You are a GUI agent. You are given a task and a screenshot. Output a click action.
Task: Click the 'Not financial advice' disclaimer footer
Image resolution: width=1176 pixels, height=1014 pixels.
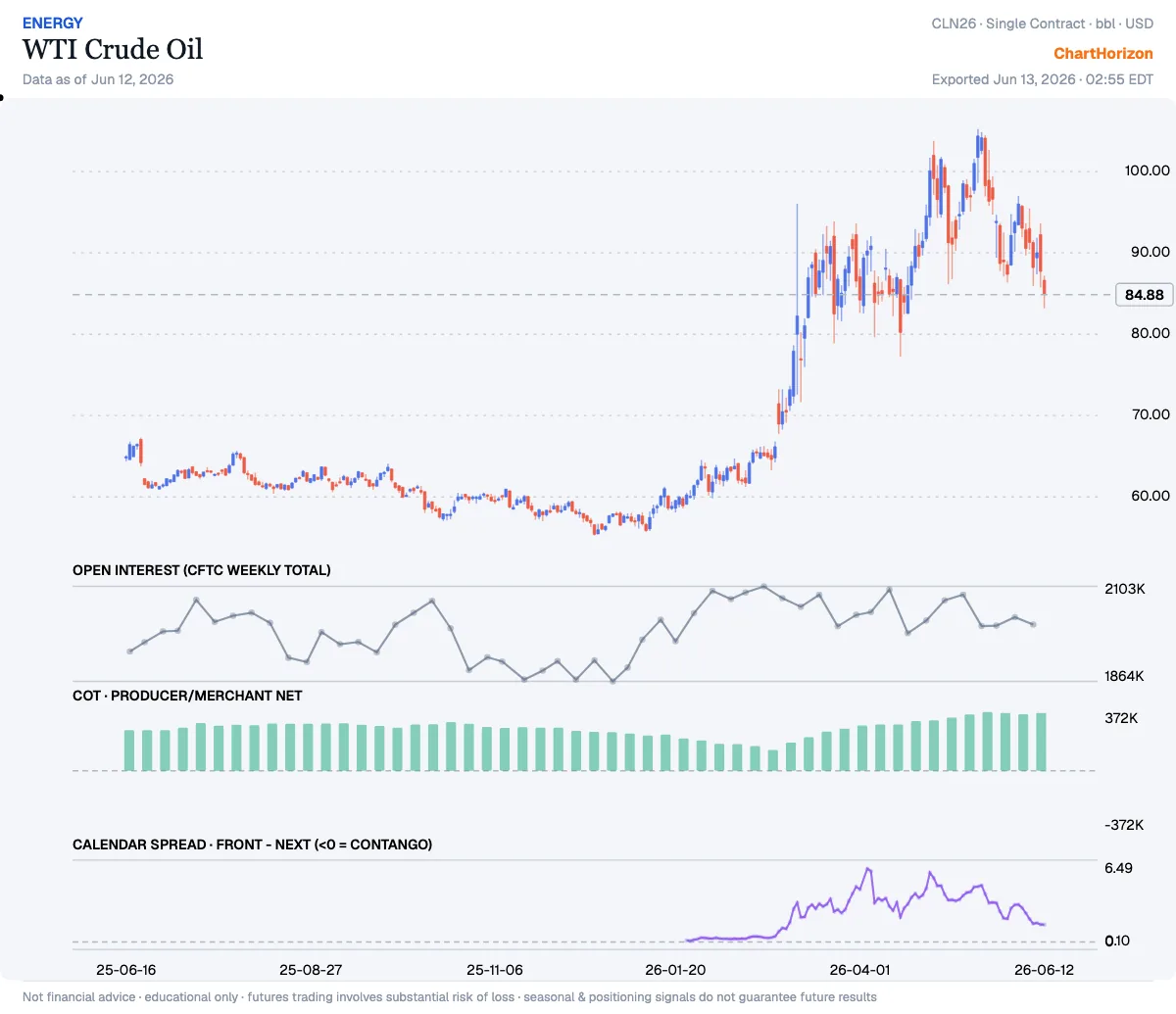pyautogui.click(x=450, y=997)
